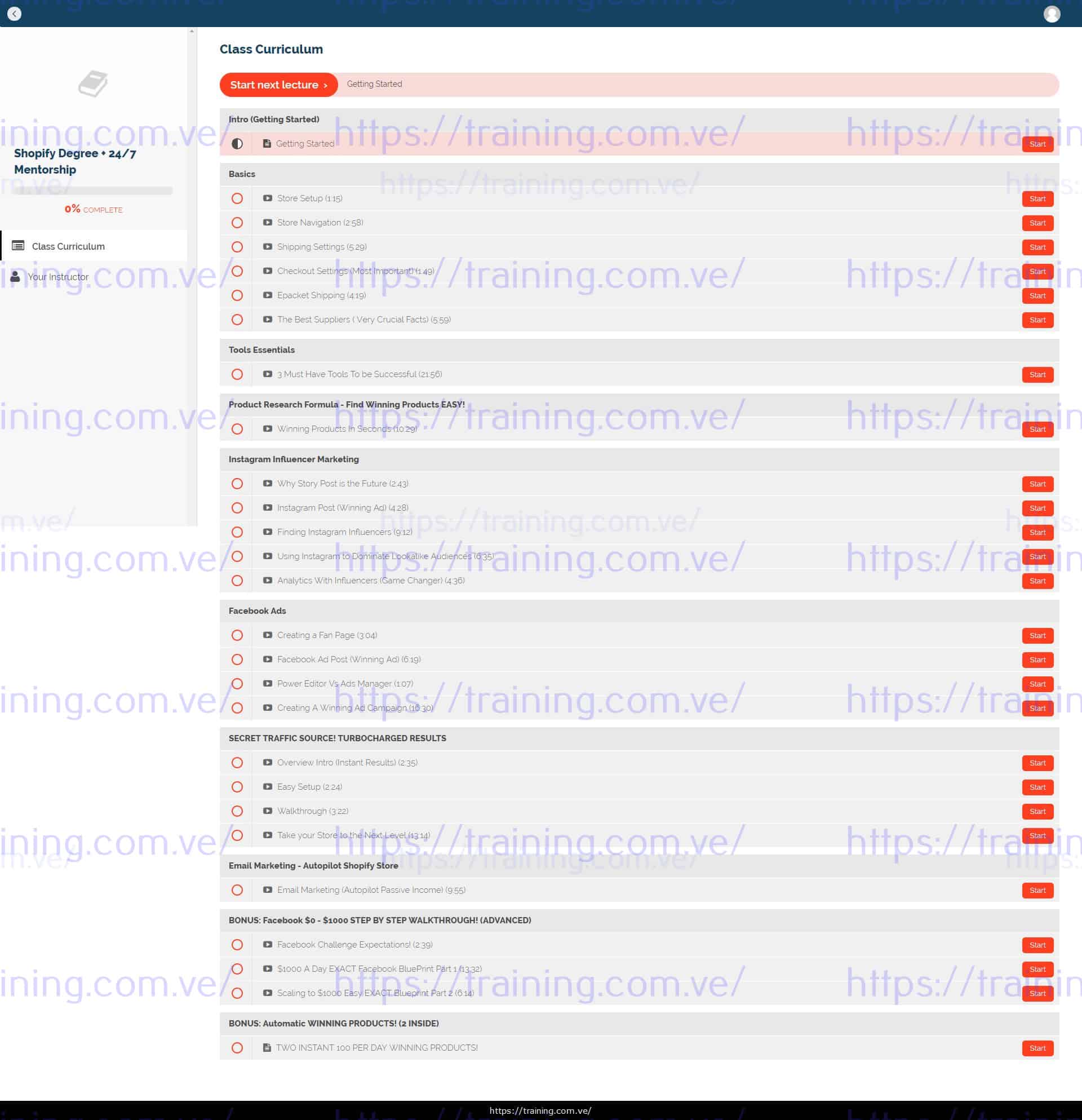1082x1120 pixels.
Task: Click the Shopify Degree + 24/7 Mentorship title
Action: [x=75, y=161]
